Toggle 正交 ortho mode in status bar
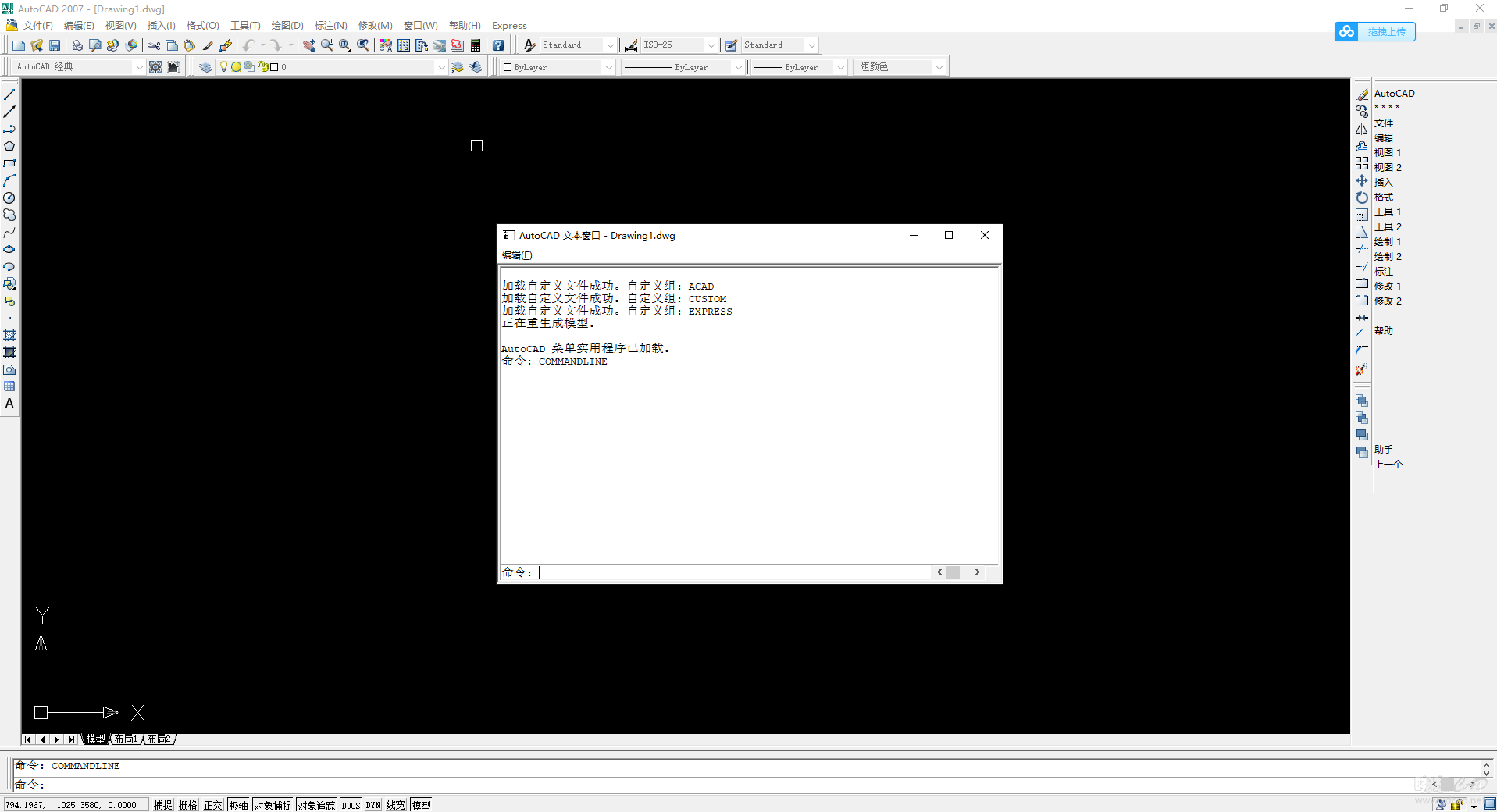The height and width of the screenshot is (812, 1497). [x=213, y=805]
